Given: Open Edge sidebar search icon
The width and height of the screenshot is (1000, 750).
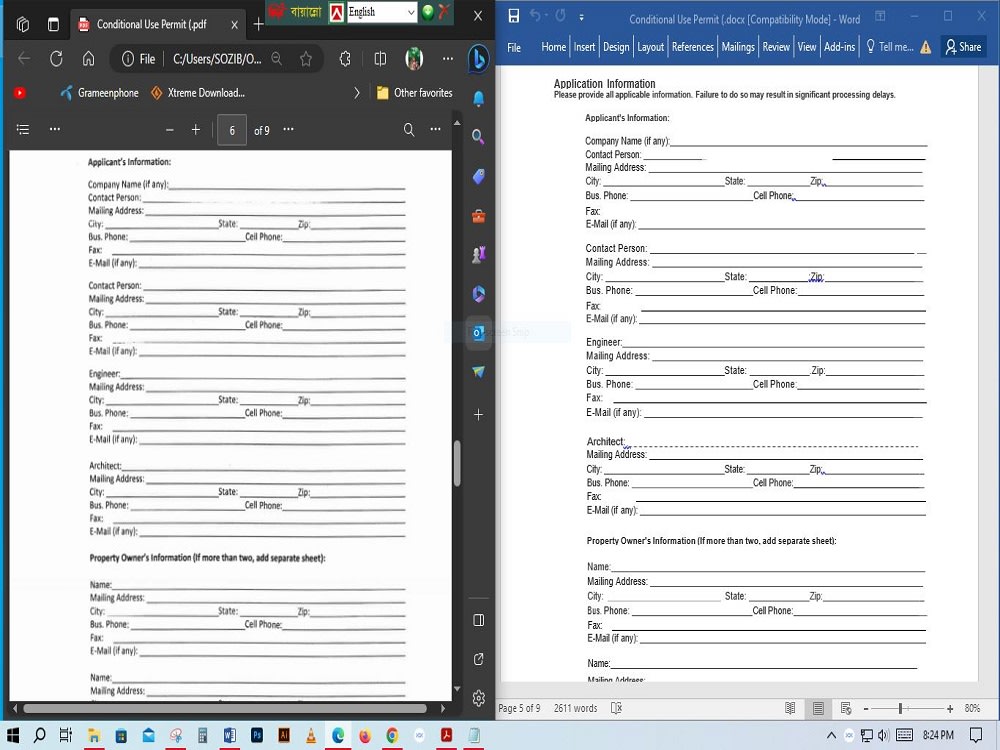Looking at the screenshot, I should pyautogui.click(x=478, y=136).
